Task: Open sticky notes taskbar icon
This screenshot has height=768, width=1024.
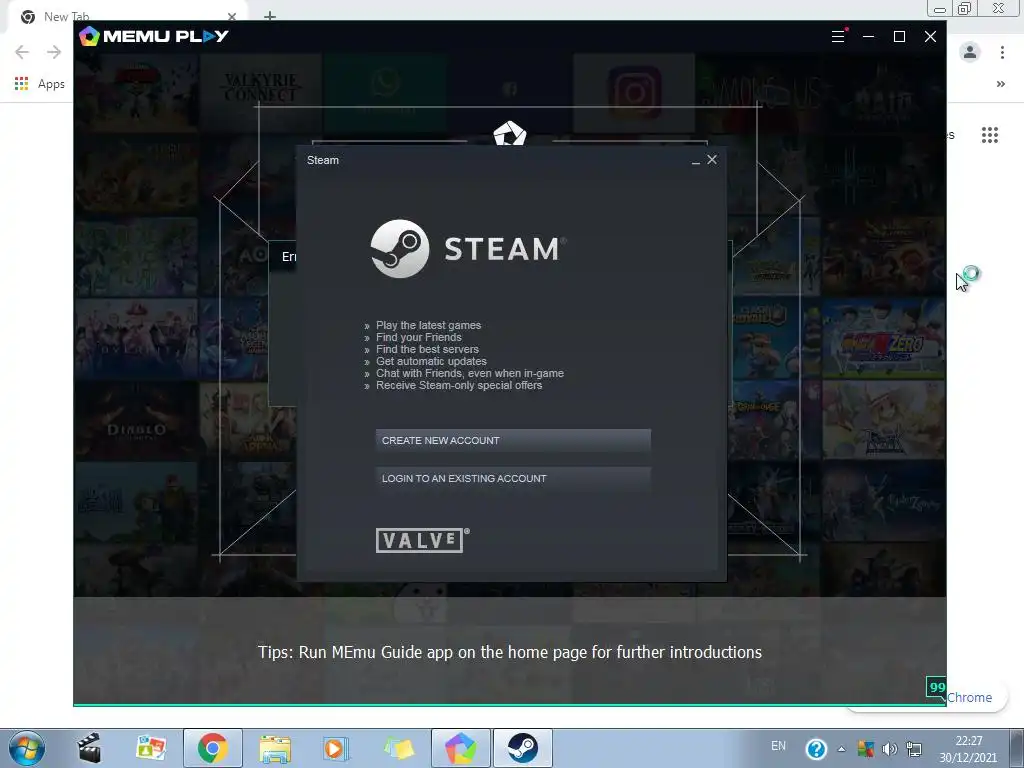Action: [x=399, y=749]
